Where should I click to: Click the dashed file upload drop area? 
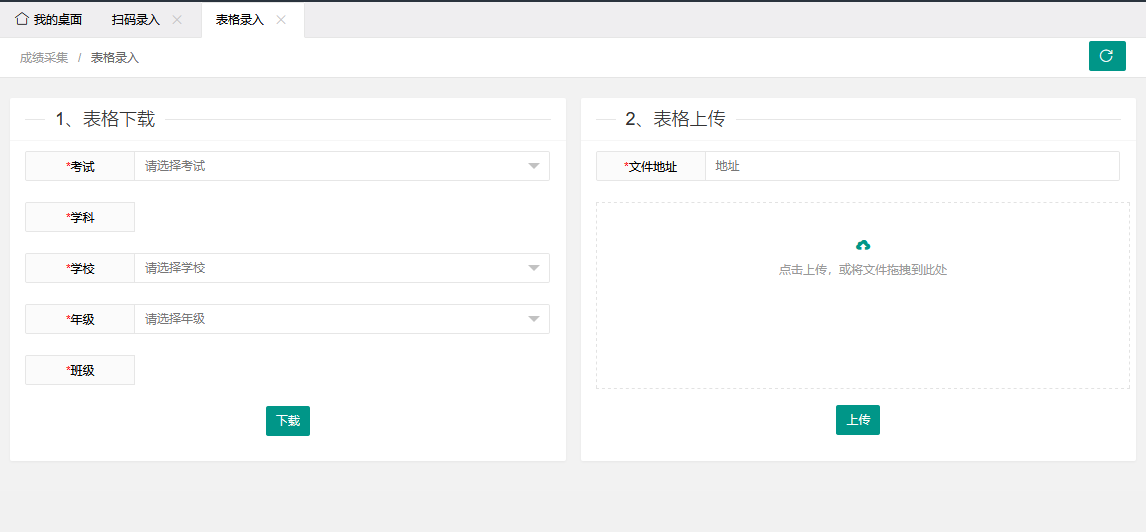tap(862, 330)
